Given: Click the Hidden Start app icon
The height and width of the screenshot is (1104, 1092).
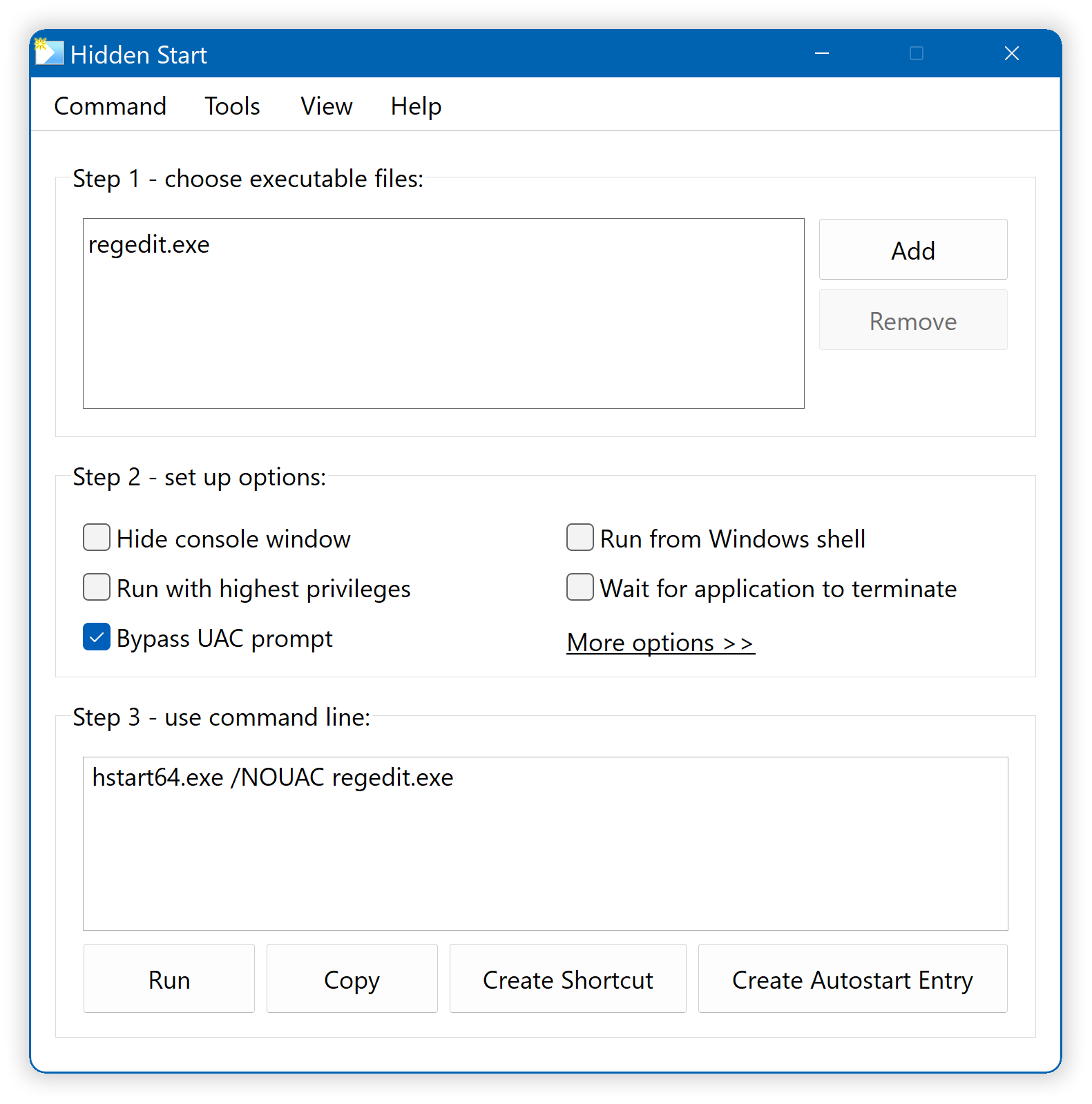Looking at the screenshot, I should click(x=49, y=53).
